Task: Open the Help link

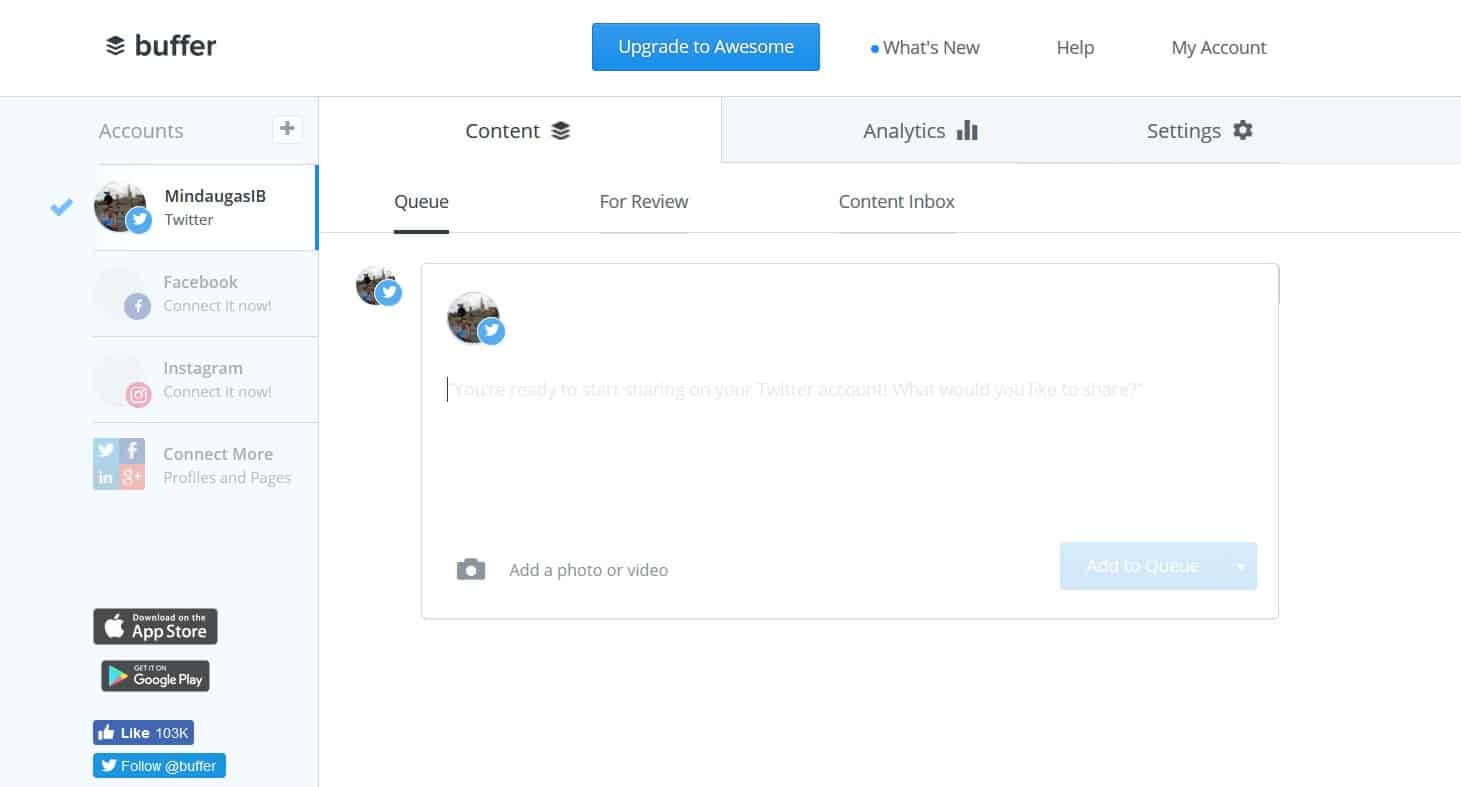Action: click(x=1075, y=47)
